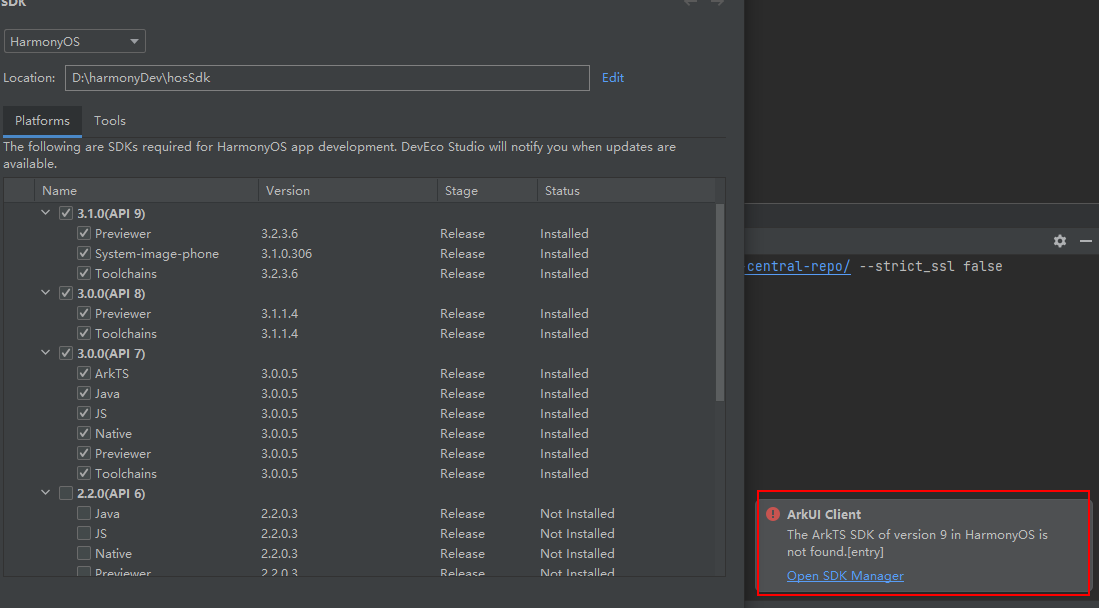The height and width of the screenshot is (608, 1099).
Task: Open the settings gear in the right panel
Action: point(1060,241)
